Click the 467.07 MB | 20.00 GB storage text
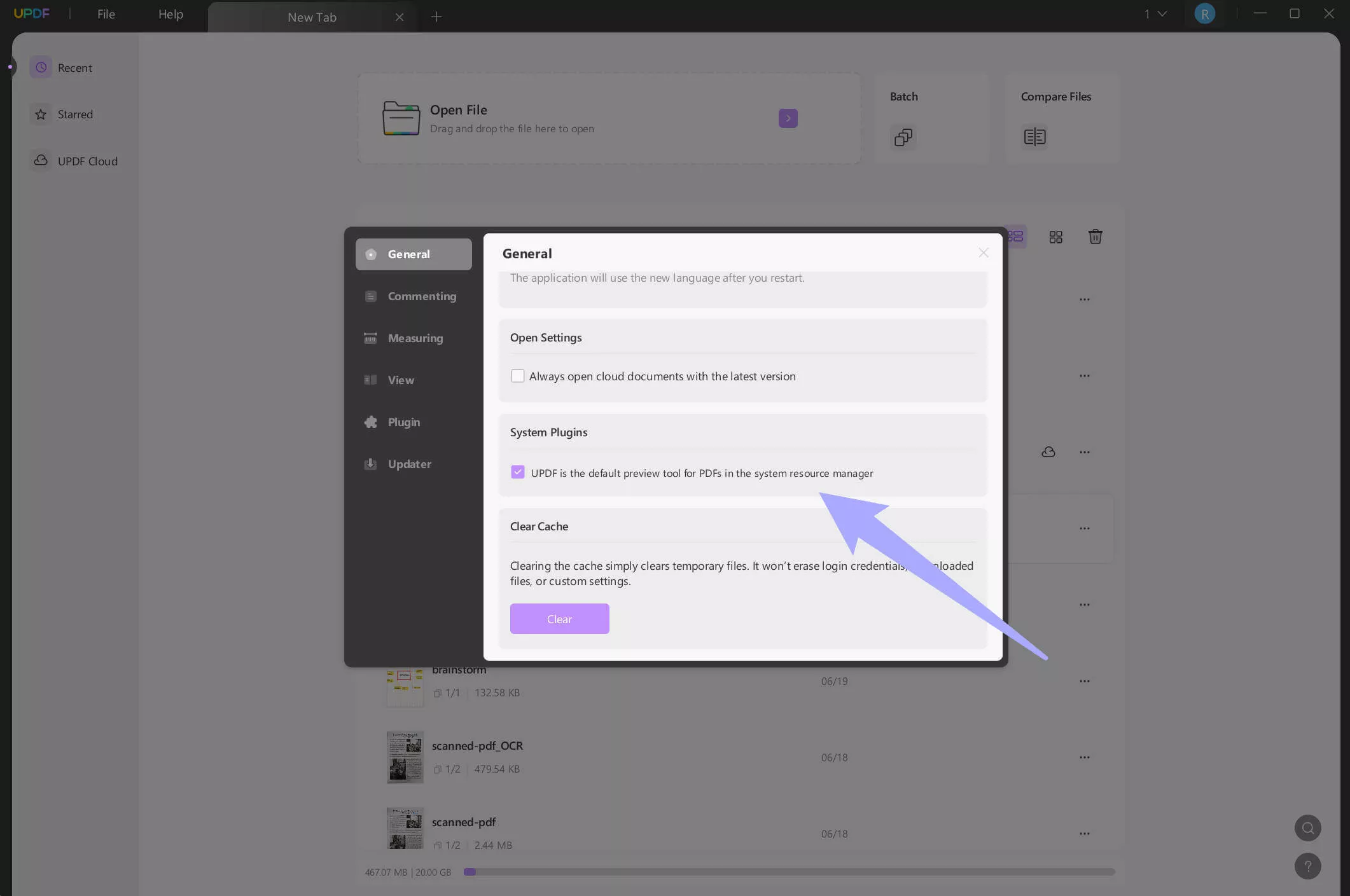The image size is (1350, 896). 408,872
